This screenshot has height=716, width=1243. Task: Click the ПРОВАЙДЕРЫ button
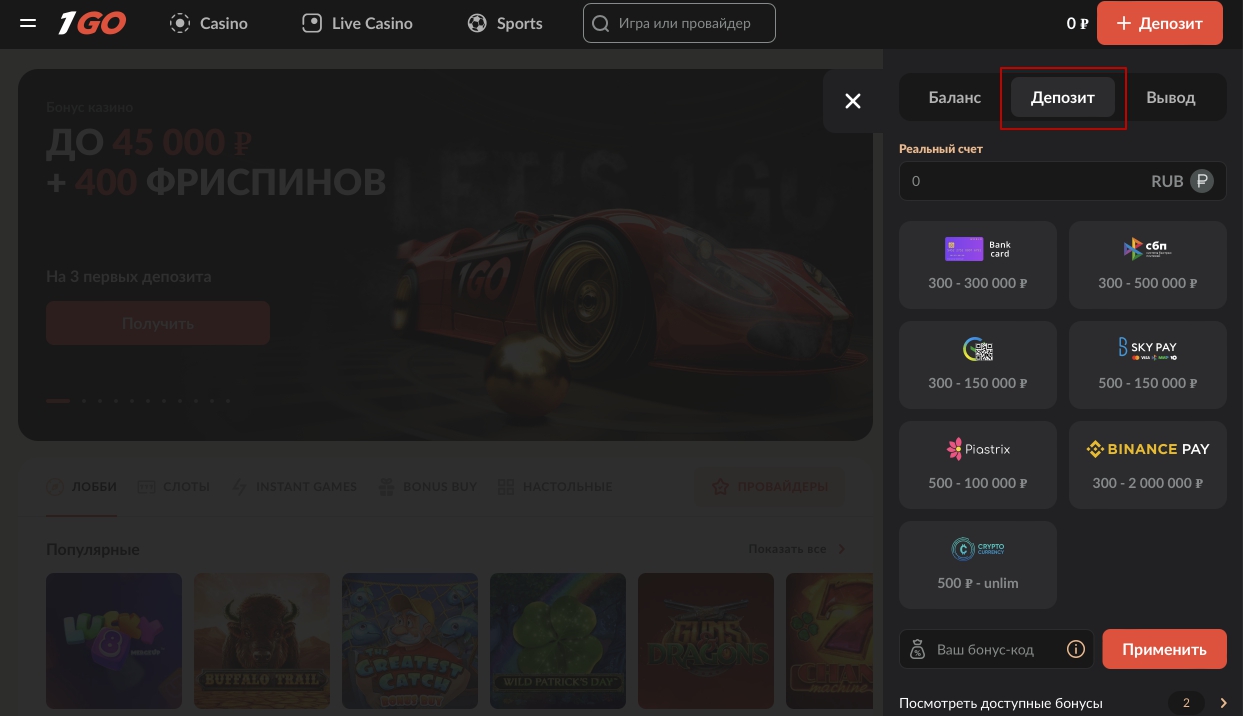[x=769, y=487]
